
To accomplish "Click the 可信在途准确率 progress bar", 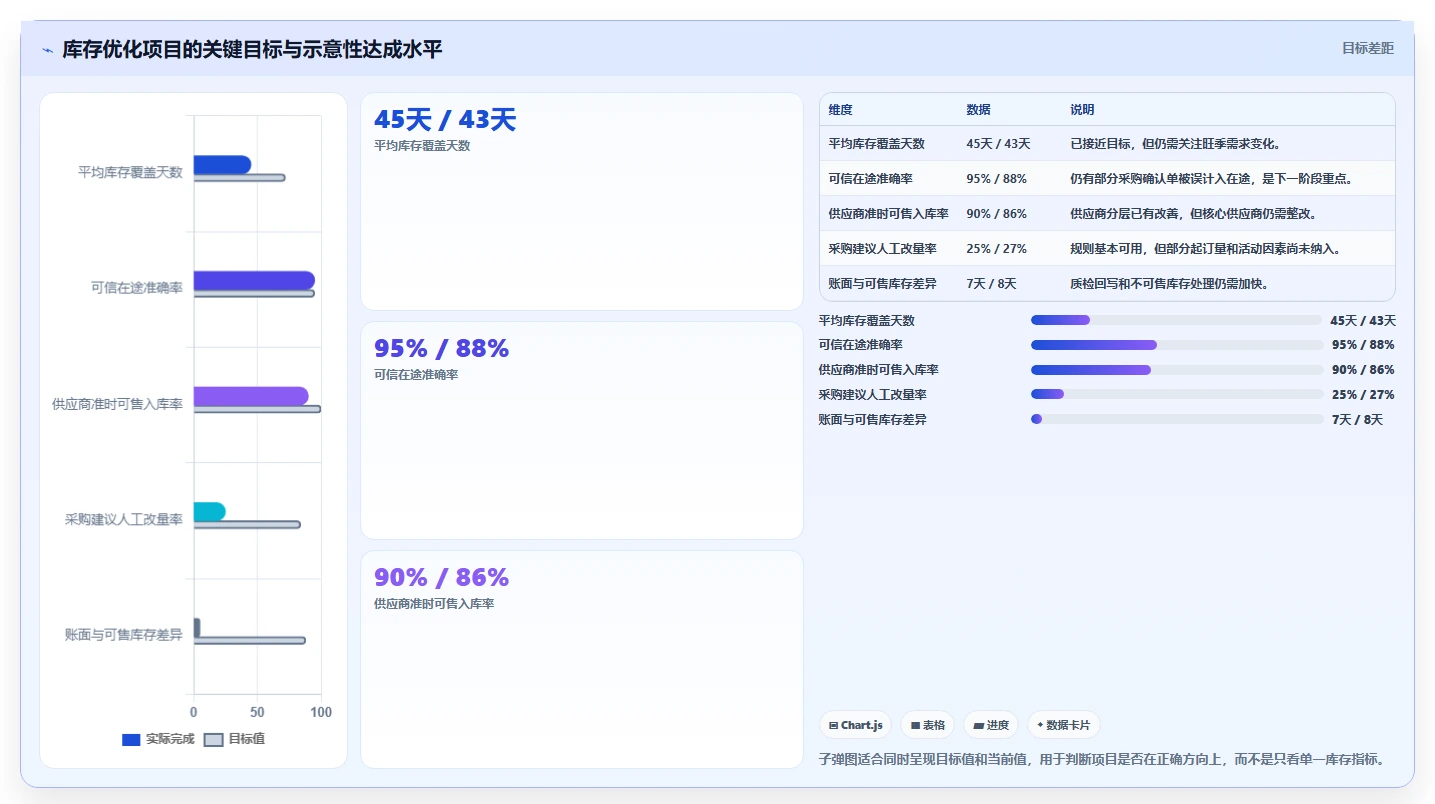I will [x=1177, y=345].
